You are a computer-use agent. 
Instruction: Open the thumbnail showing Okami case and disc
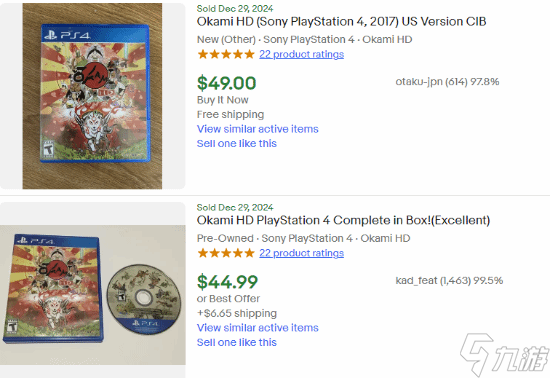(93, 295)
